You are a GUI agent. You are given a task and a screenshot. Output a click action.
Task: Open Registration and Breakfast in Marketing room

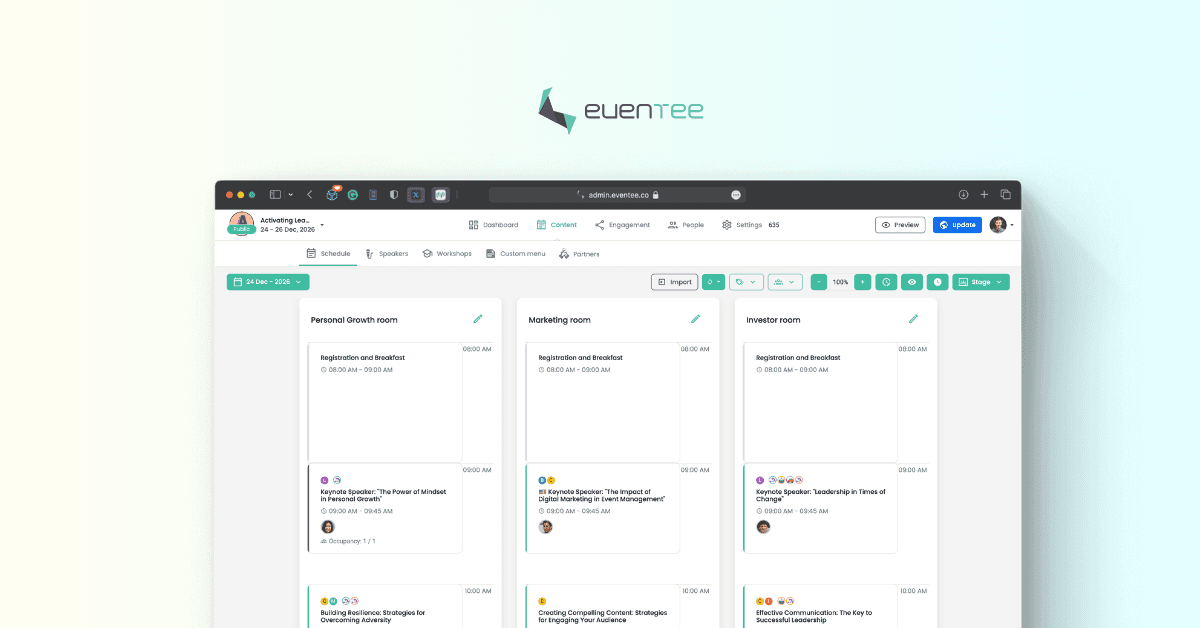602,402
